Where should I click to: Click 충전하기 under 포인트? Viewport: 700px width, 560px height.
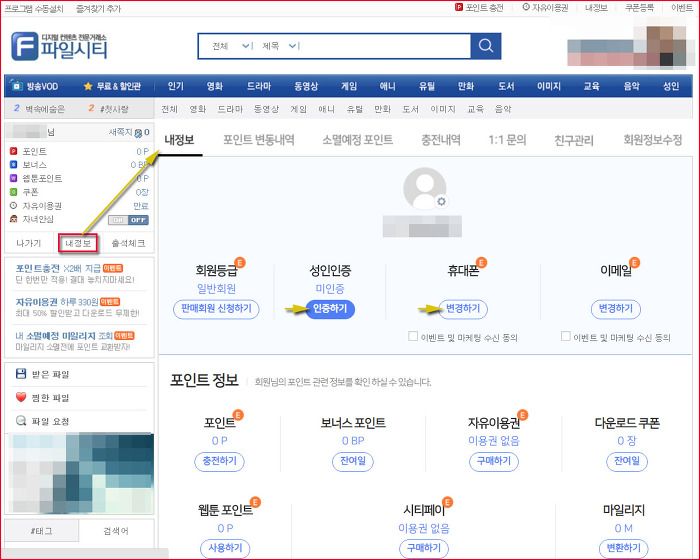click(x=219, y=461)
